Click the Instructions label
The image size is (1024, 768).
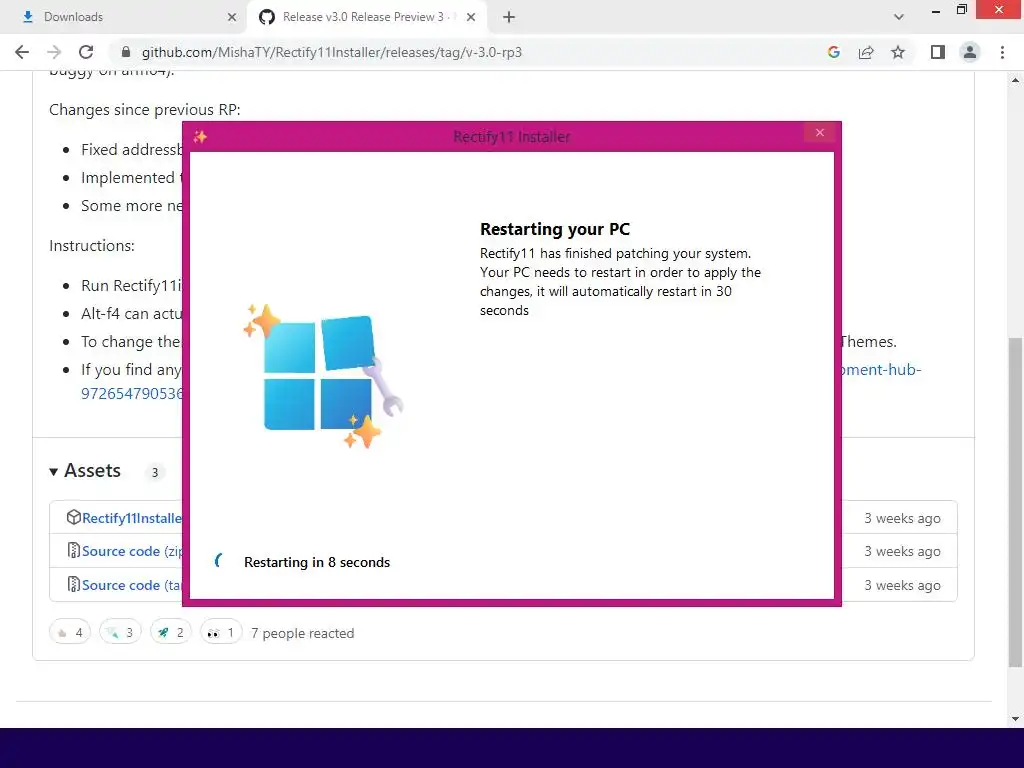pyautogui.click(x=91, y=246)
